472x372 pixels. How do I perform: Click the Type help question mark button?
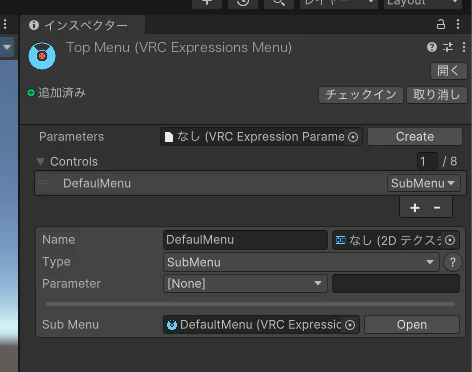[x=453, y=262]
